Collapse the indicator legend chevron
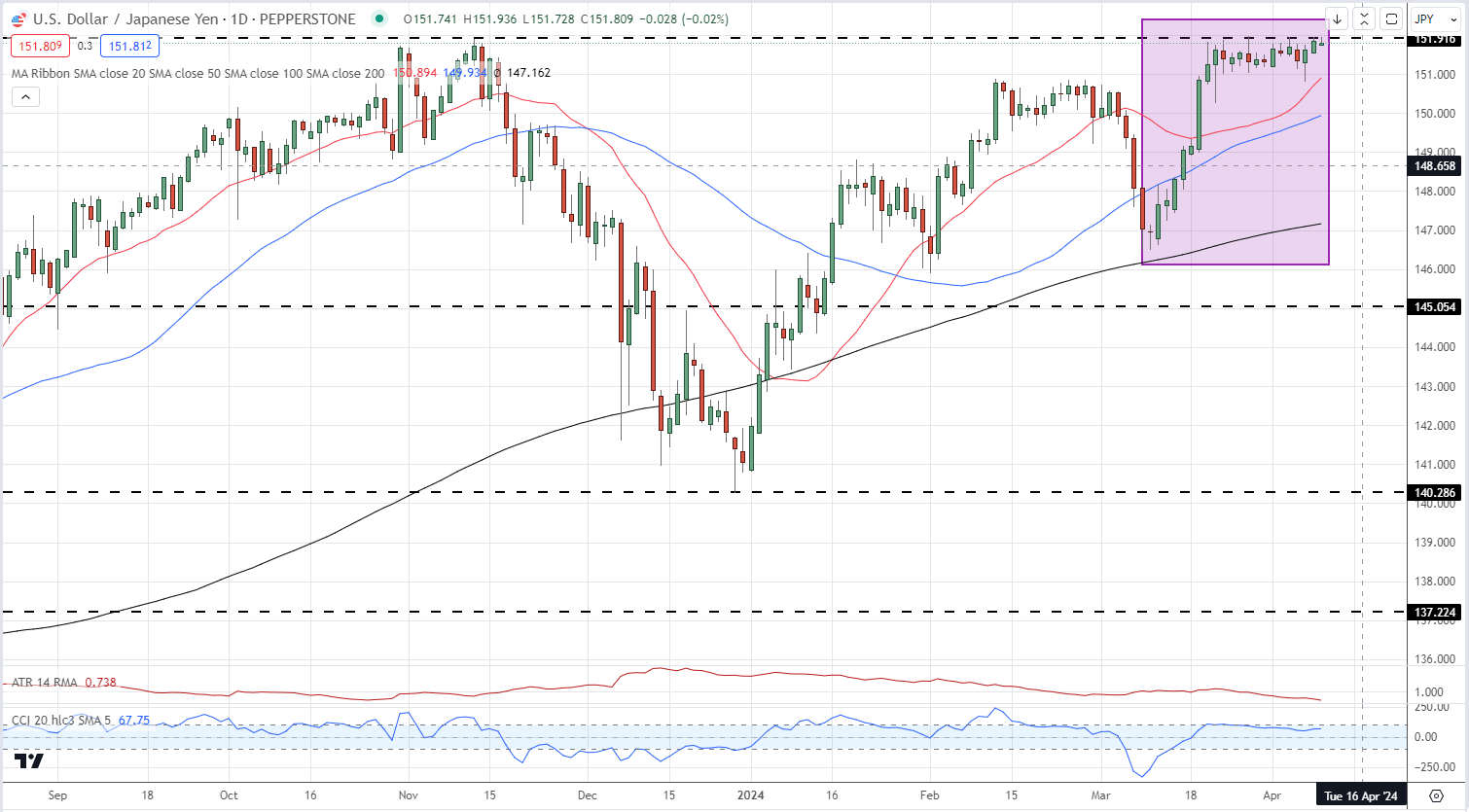 [25, 96]
